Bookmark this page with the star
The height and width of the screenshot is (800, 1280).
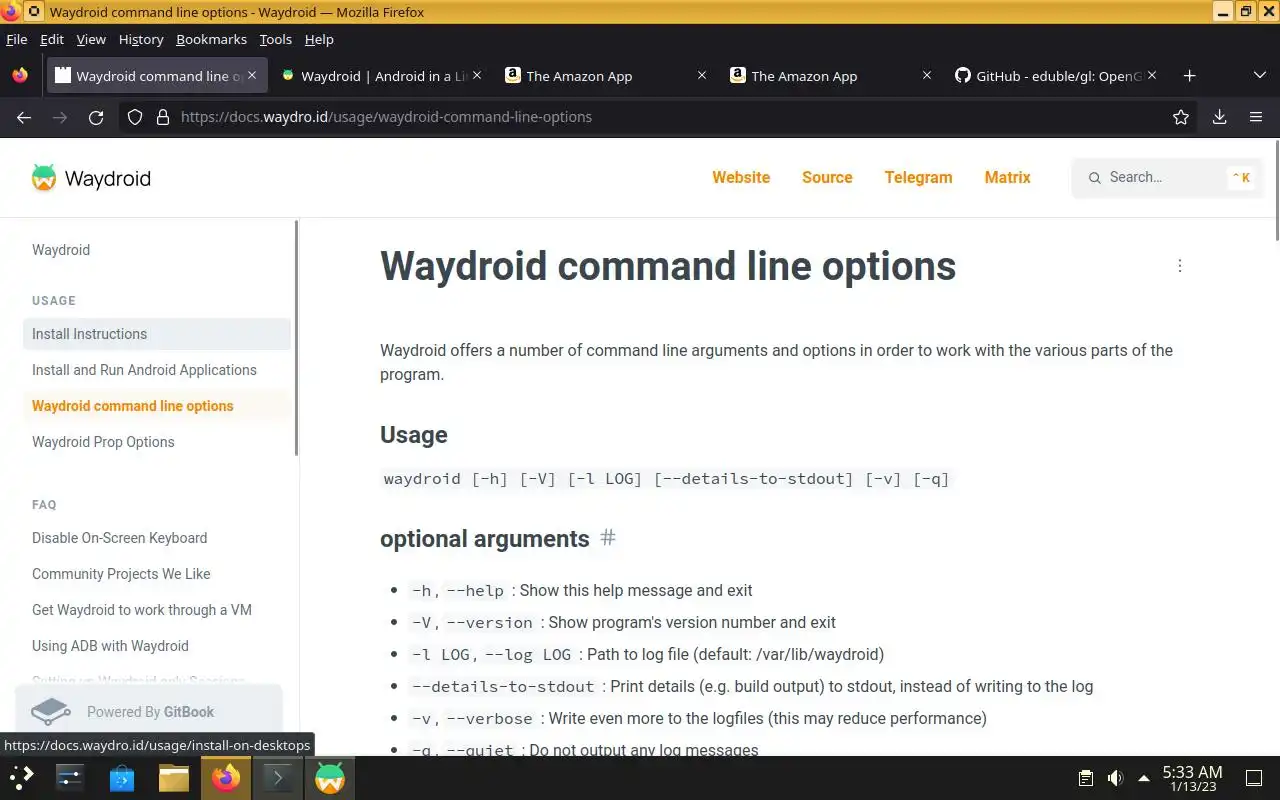coord(1181,117)
